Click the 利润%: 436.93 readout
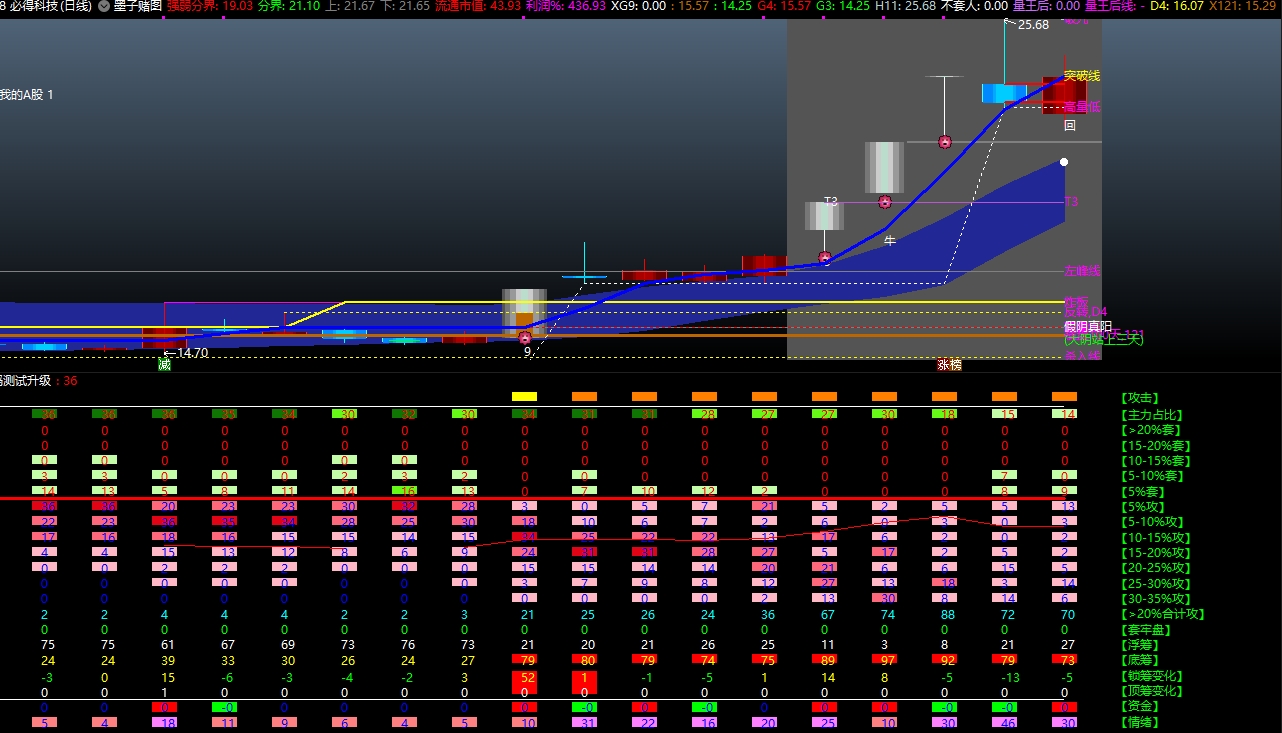Viewport: 1282px width, 733px height. tap(566, 6)
